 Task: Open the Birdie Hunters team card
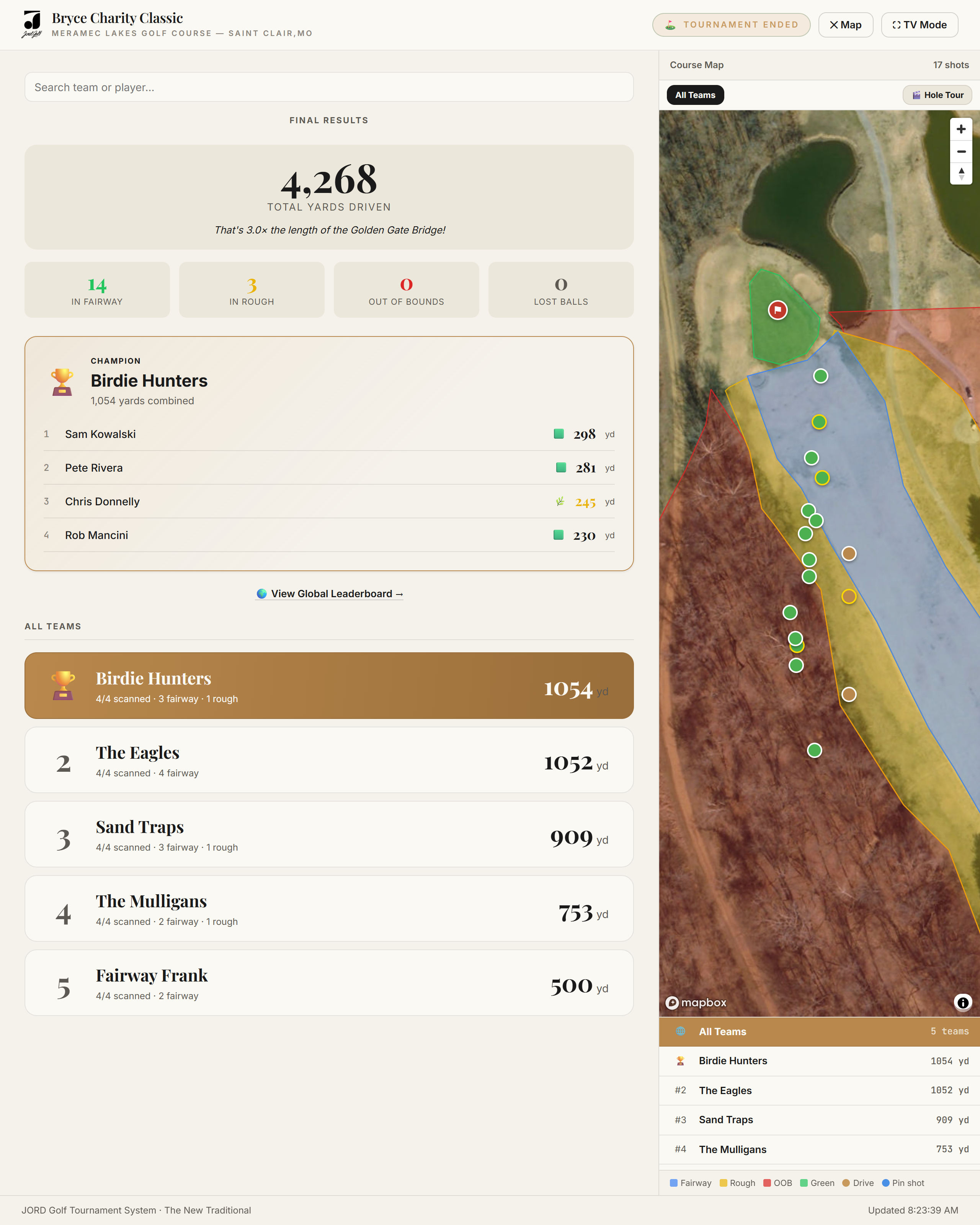tap(329, 685)
